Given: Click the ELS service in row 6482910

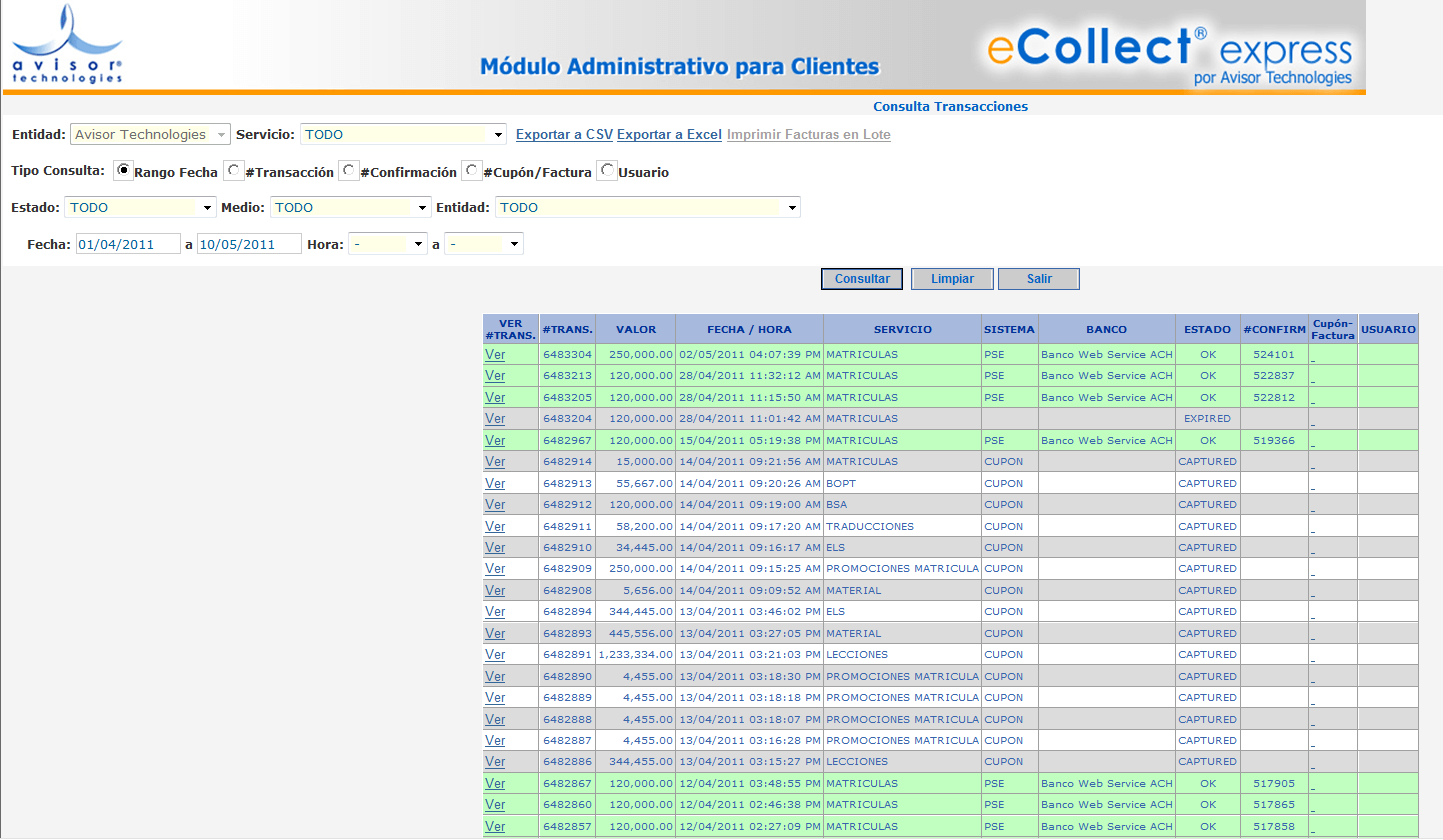Looking at the screenshot, I should [x=836, y=548].
